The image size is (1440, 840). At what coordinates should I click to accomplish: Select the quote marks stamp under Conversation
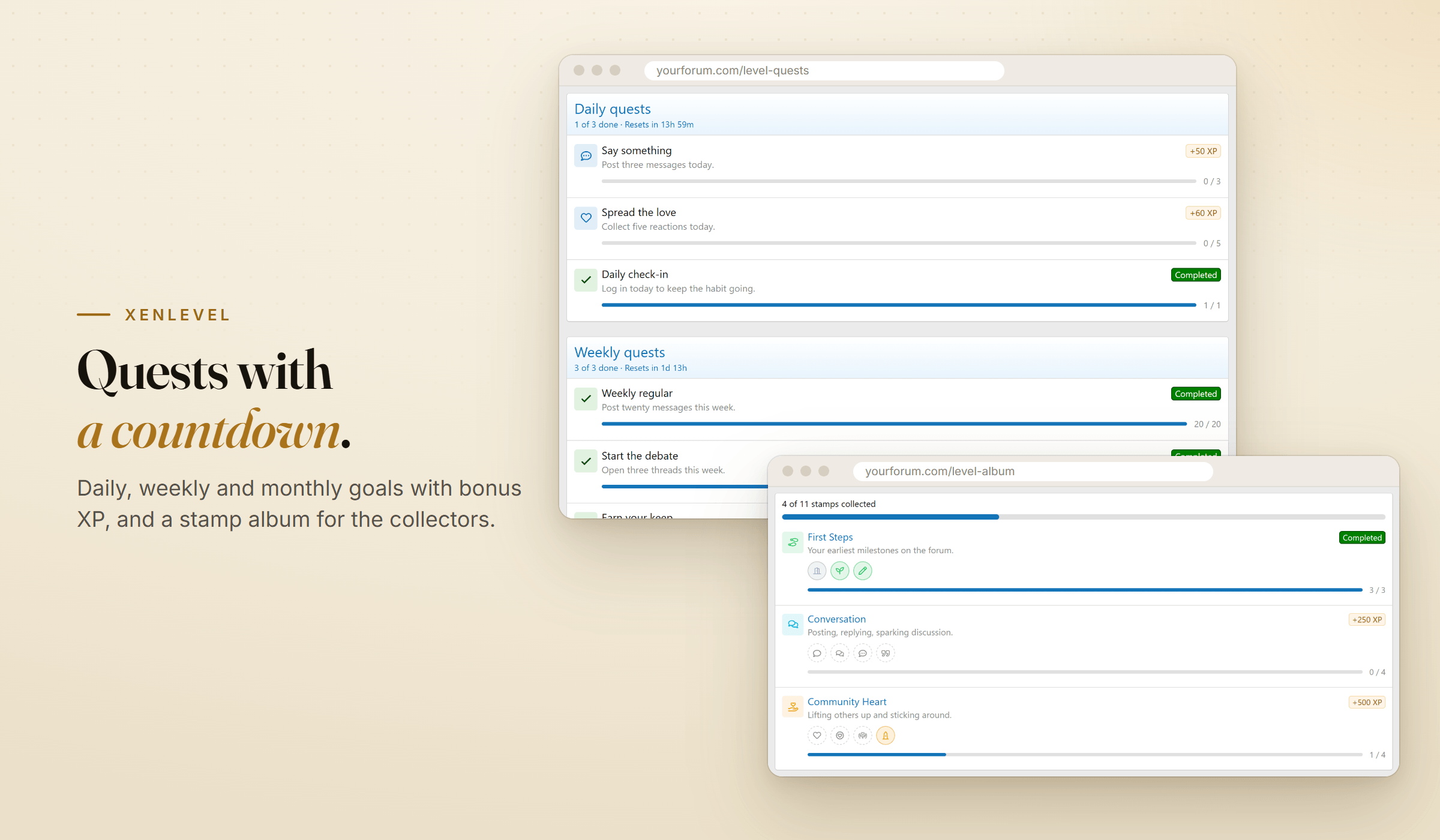tap(885, 653)
